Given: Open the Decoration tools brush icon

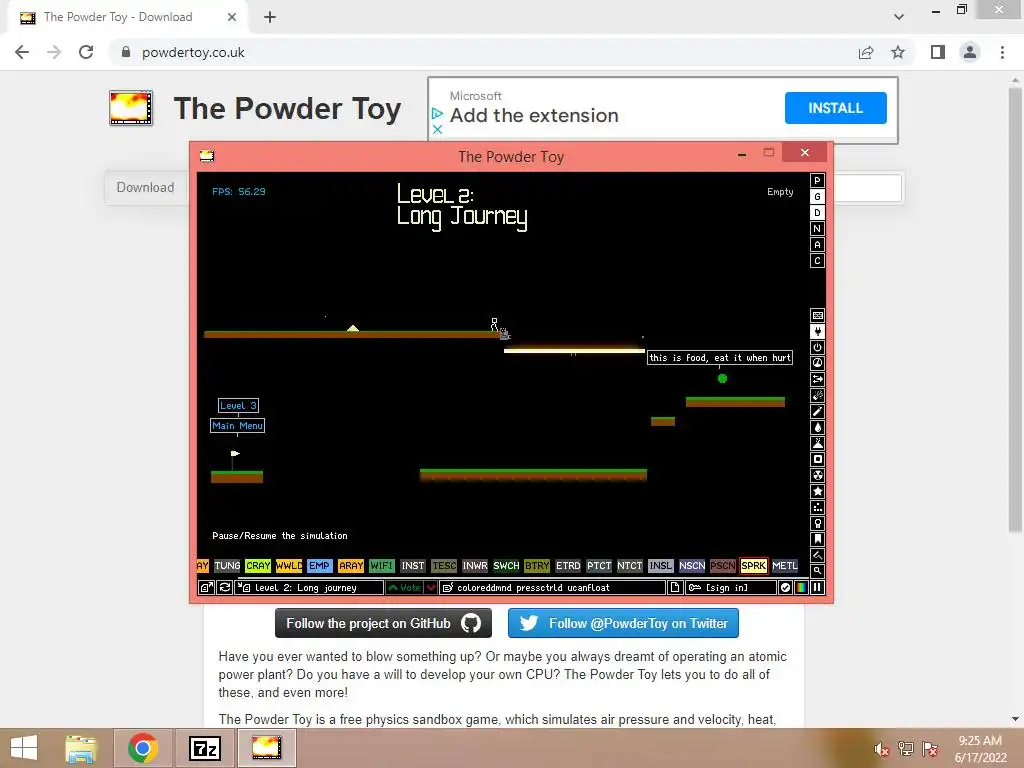Looking at the screenshot, I should click(x=817, y=556).
